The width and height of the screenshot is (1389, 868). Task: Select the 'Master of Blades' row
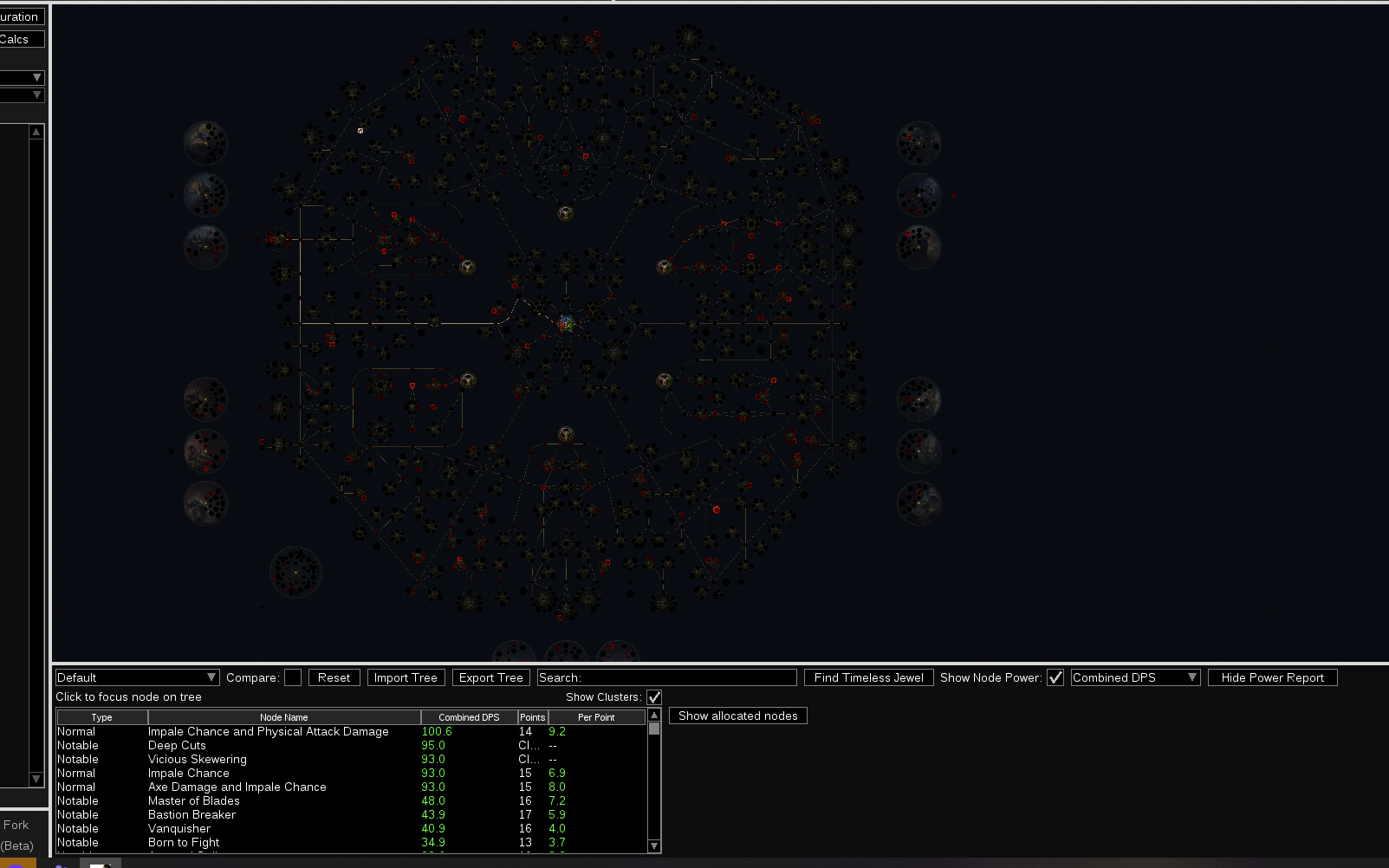click(x=351, y=801)
